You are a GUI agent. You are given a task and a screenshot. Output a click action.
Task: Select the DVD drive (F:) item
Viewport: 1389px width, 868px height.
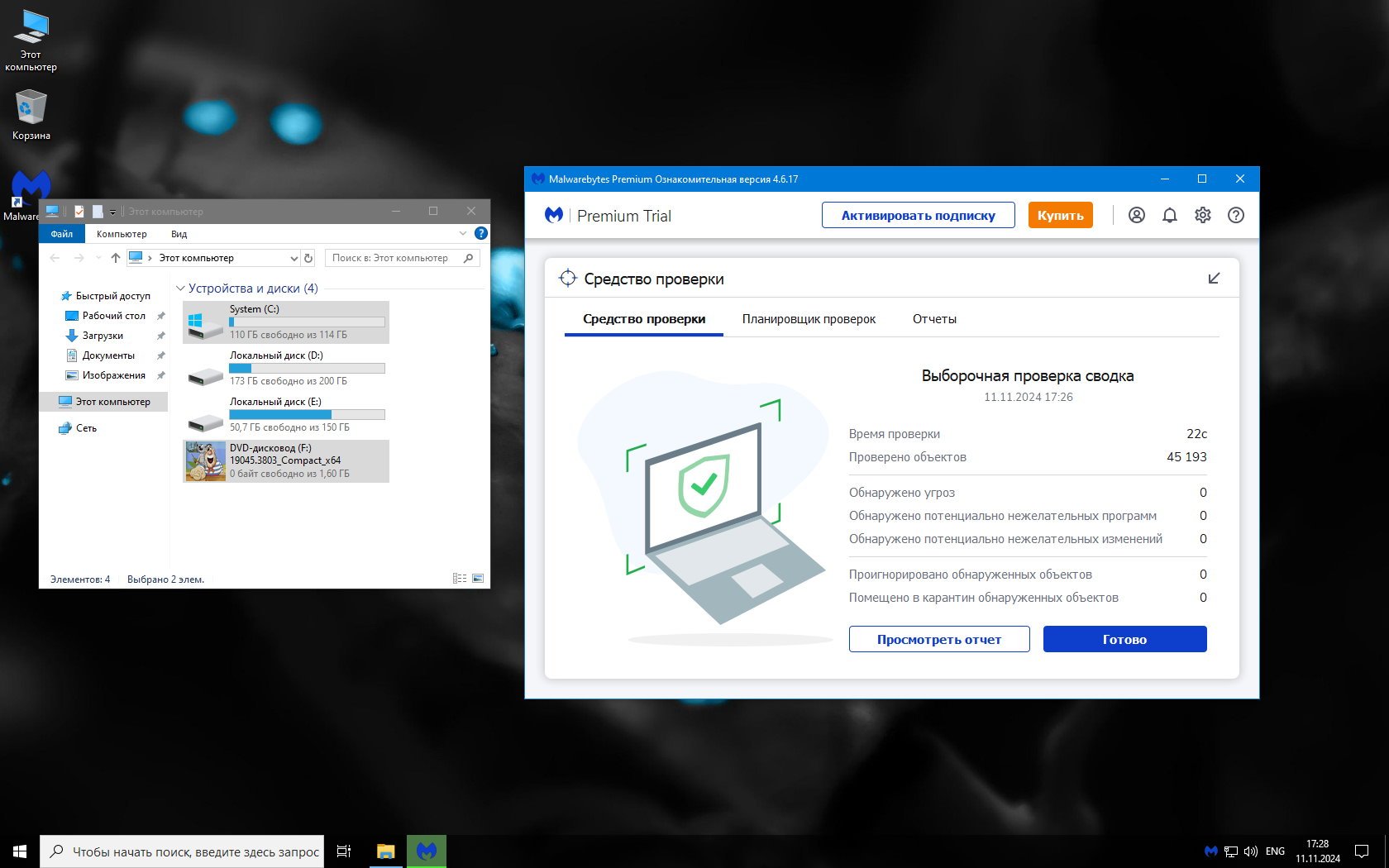286,461
